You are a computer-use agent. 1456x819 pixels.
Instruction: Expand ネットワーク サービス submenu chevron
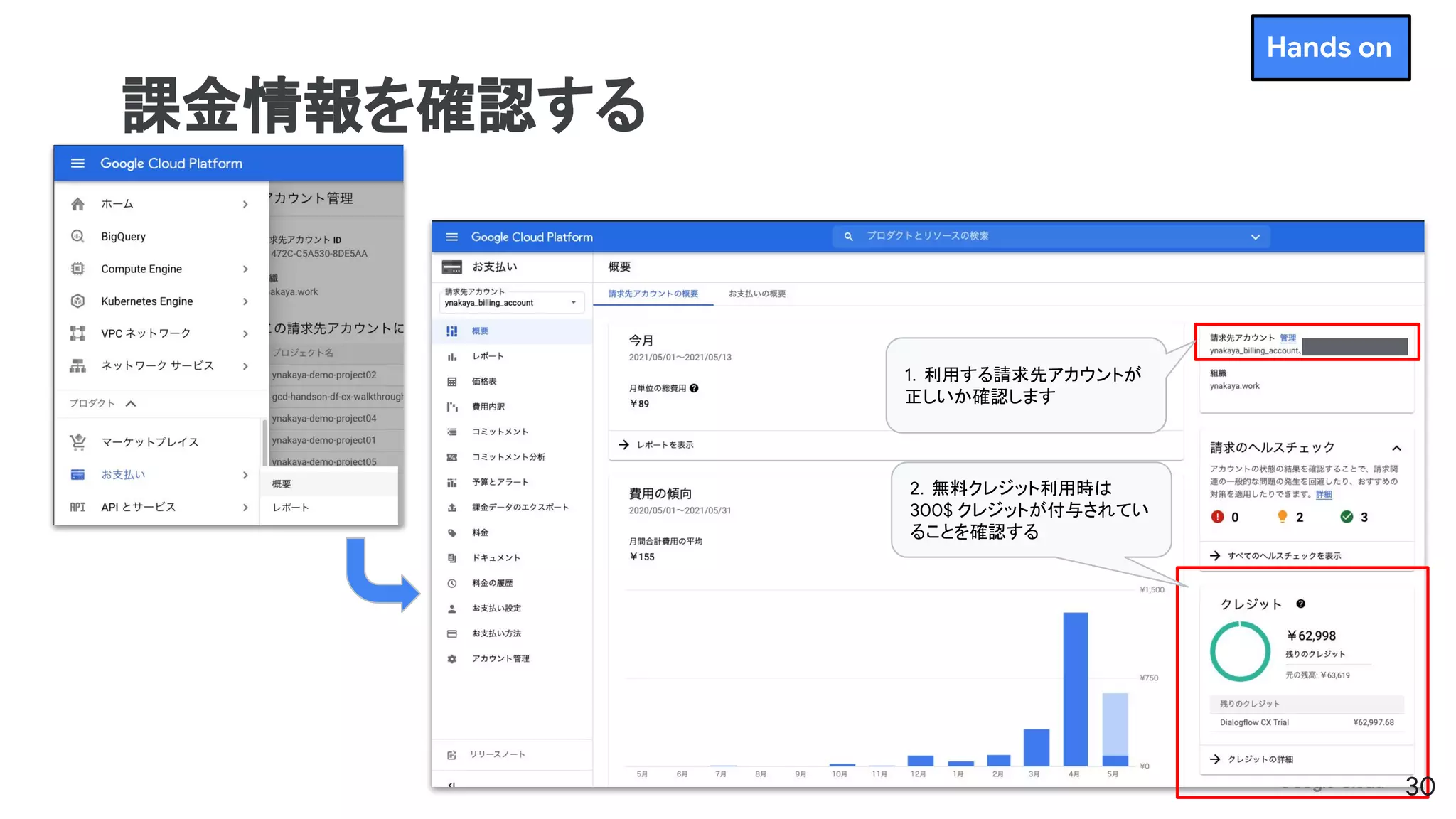tap(245, 366)
